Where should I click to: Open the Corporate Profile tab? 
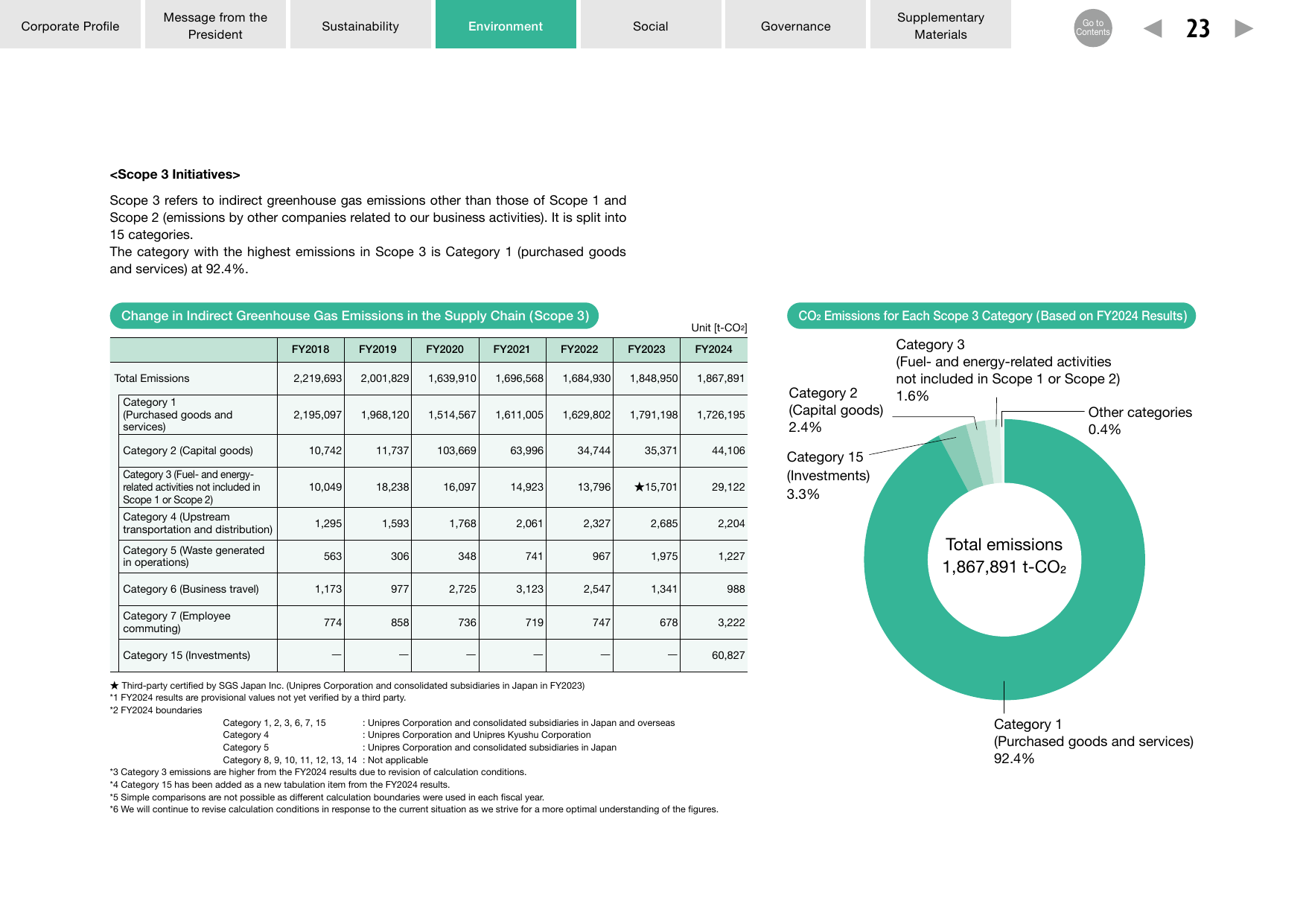click(70, 25)
